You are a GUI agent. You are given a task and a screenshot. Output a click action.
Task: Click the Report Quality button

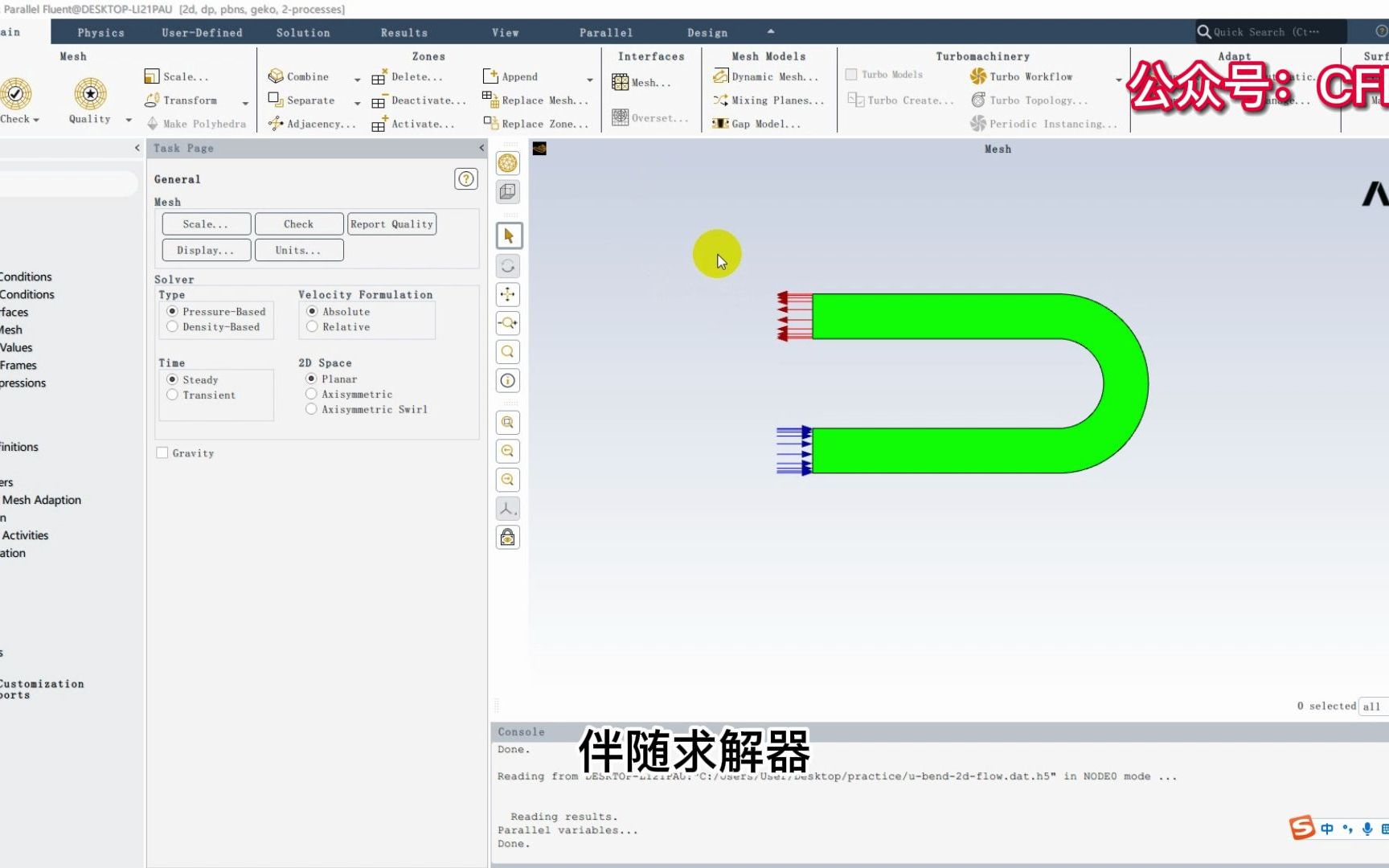(391, 223)
